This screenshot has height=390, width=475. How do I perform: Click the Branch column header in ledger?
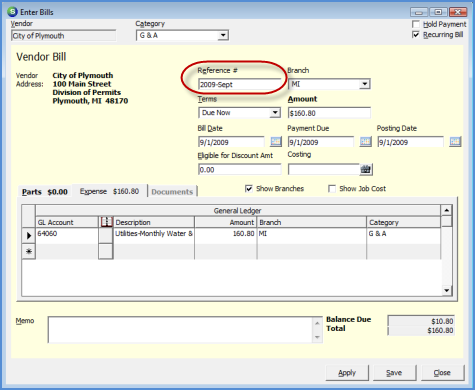point(312,222)
